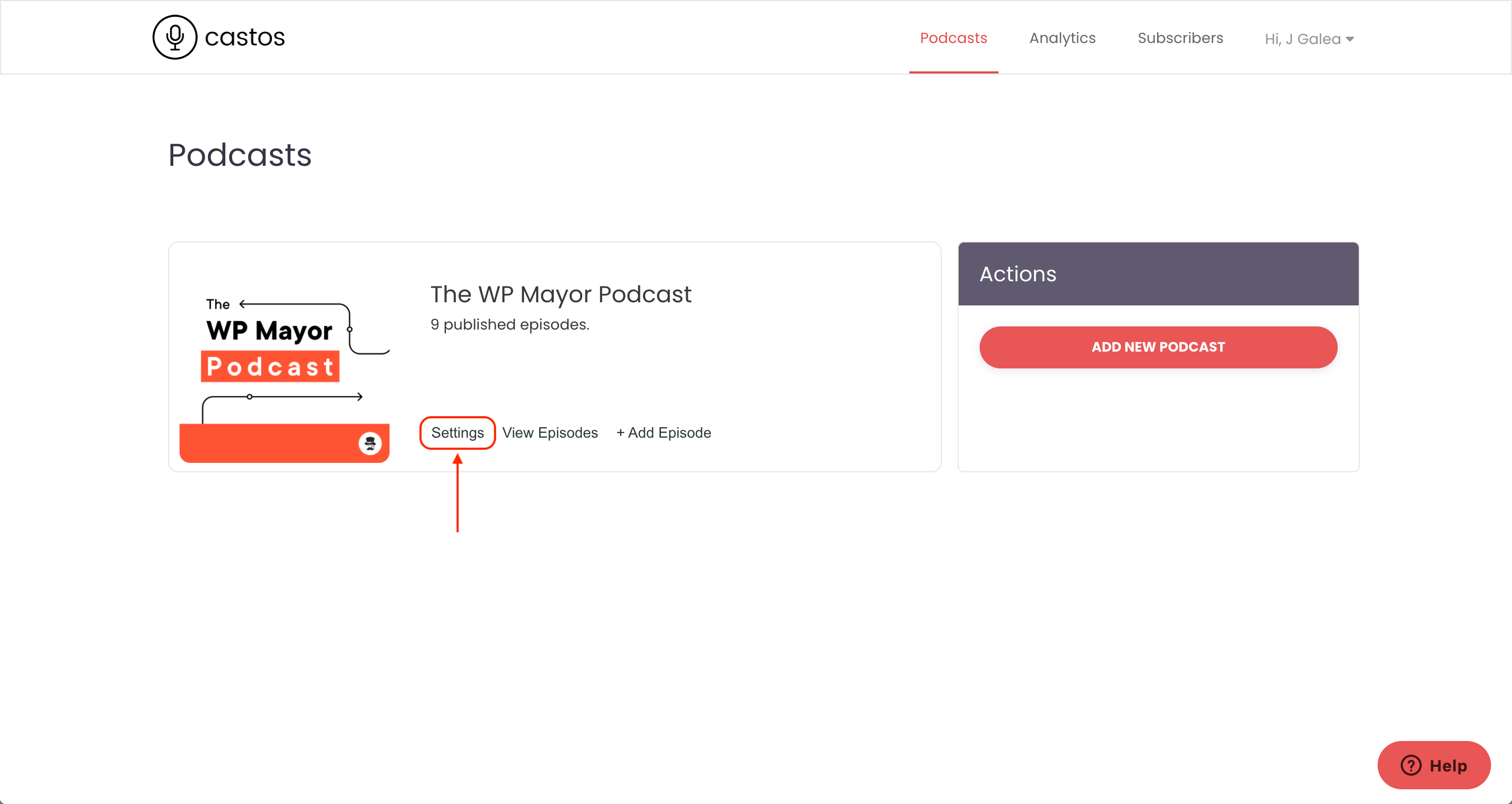Click the castos wordmark in header

click(x=245, y=37)
